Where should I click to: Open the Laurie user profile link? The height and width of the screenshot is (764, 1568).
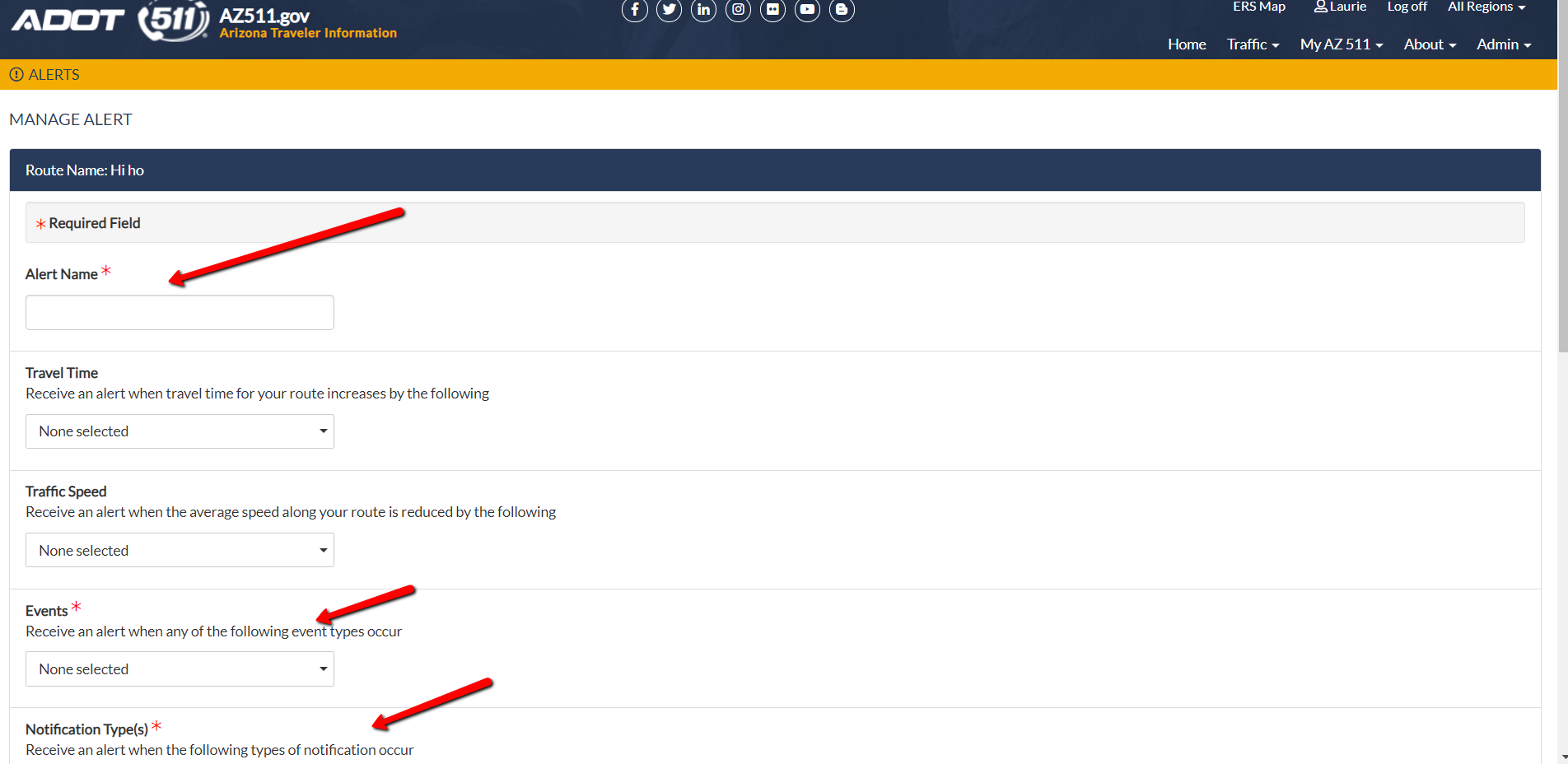pos(1340,7)
